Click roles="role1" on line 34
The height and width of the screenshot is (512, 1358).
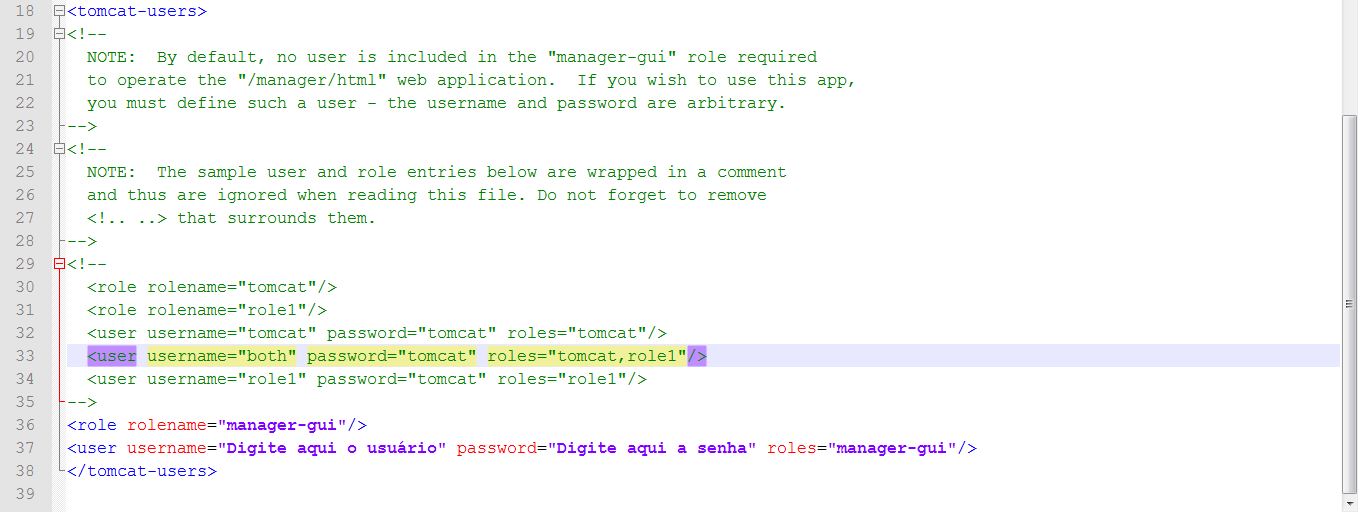pos(562,379)
